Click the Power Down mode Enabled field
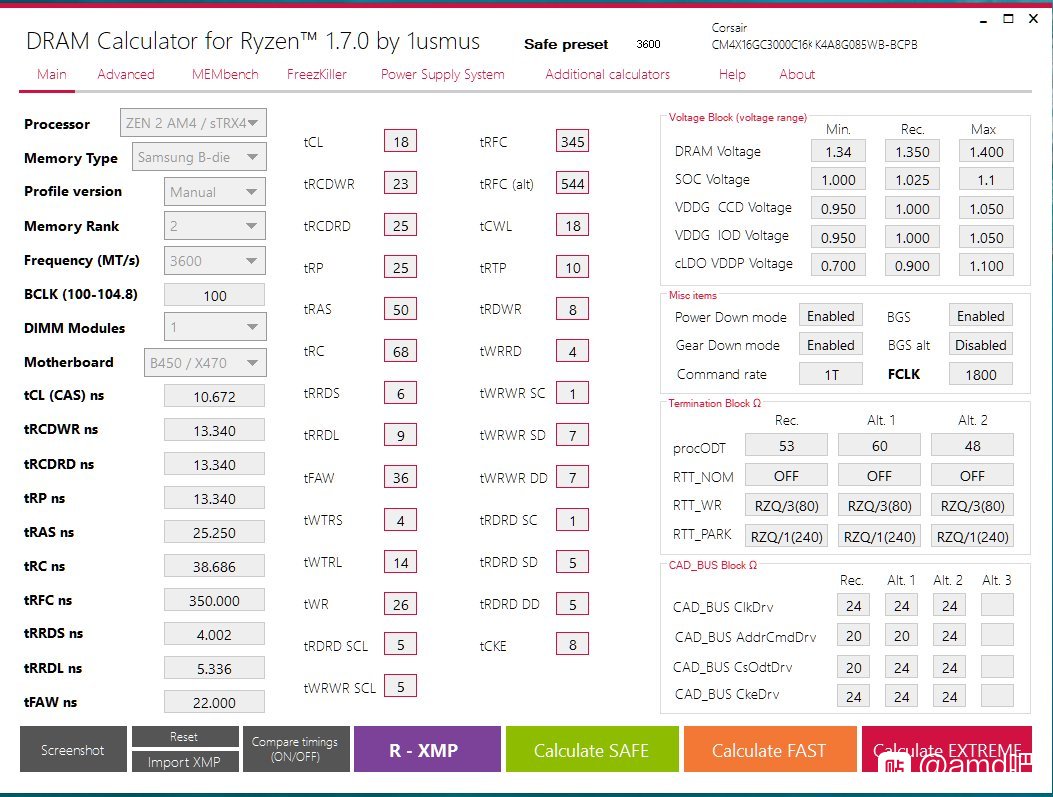Viewport: 1053px width, 797px height. tap(831, 316)
